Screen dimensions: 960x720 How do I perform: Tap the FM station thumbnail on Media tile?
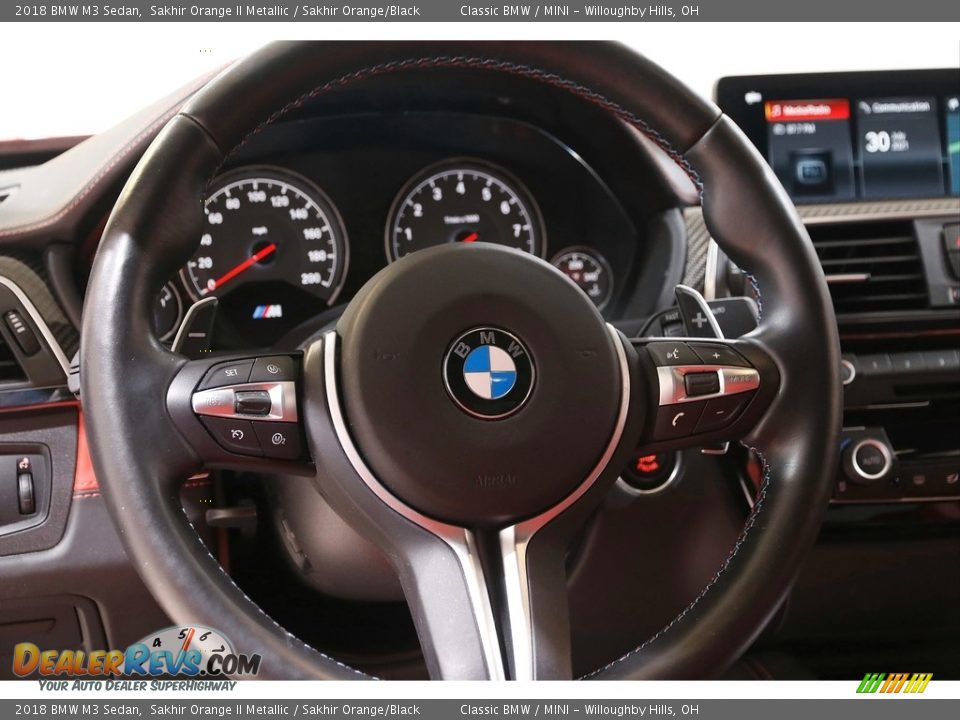pyautogui.click(x=810, y=171)
